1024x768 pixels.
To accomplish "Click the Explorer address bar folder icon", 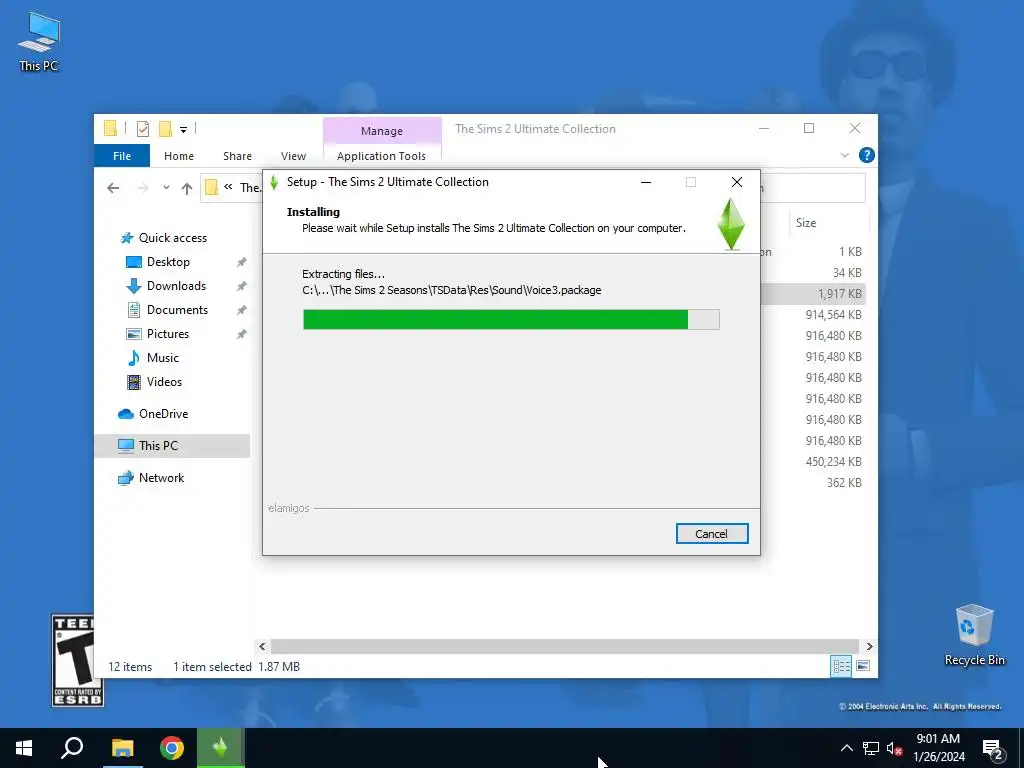I will tap(212, 188).
